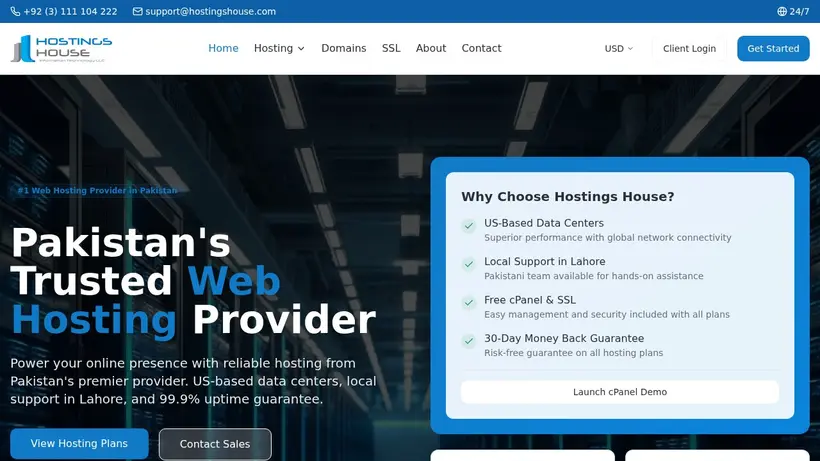Click 'Pakistani team available for hands-on assistance' text

point(594,276)
